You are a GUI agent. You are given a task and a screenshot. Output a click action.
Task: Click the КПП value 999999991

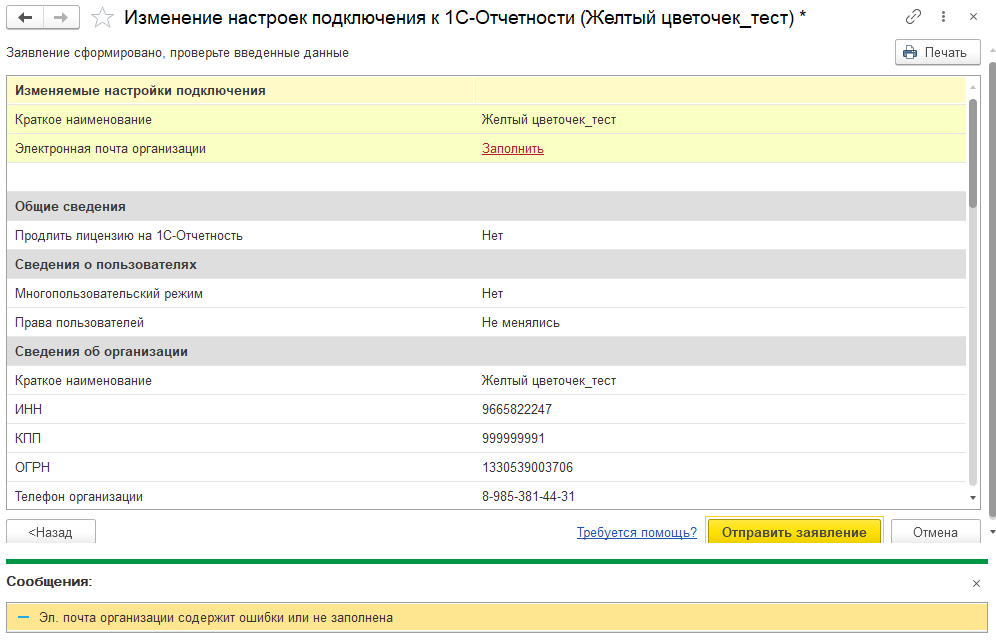tap(513, 438)
